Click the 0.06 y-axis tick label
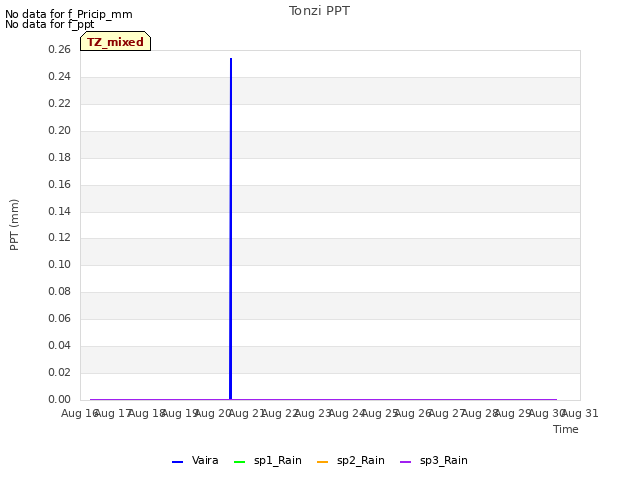The width and height of the screenshot is (640, 480). tap(59, 318)
